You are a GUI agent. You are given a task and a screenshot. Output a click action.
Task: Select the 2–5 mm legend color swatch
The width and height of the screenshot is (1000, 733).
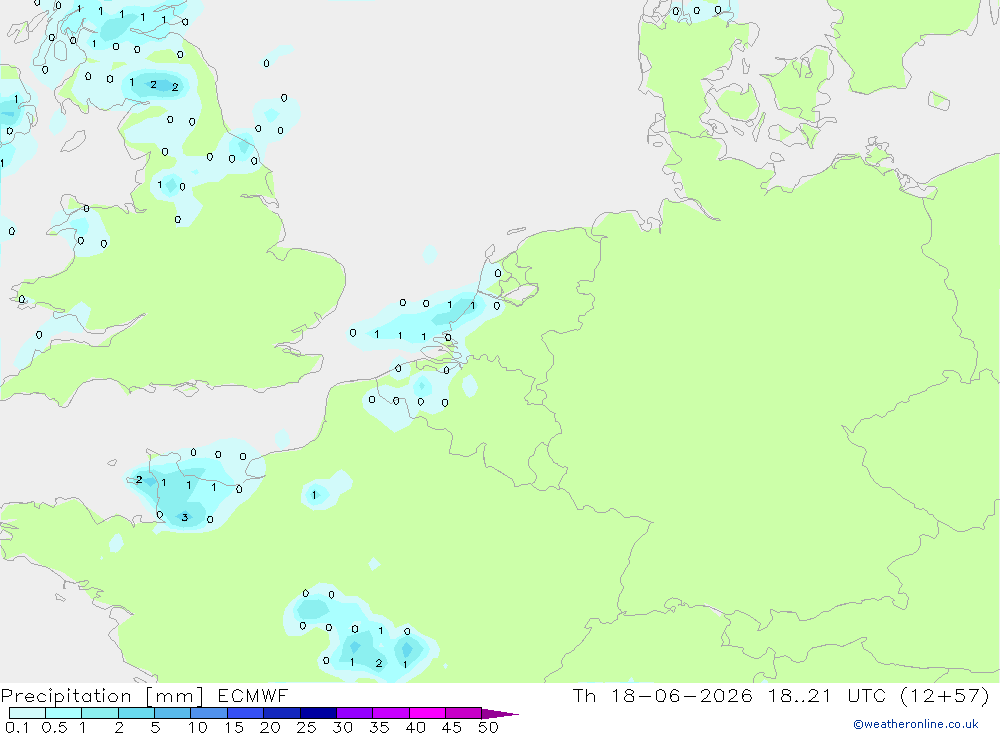pyautogui.click(x=136, y=713)
